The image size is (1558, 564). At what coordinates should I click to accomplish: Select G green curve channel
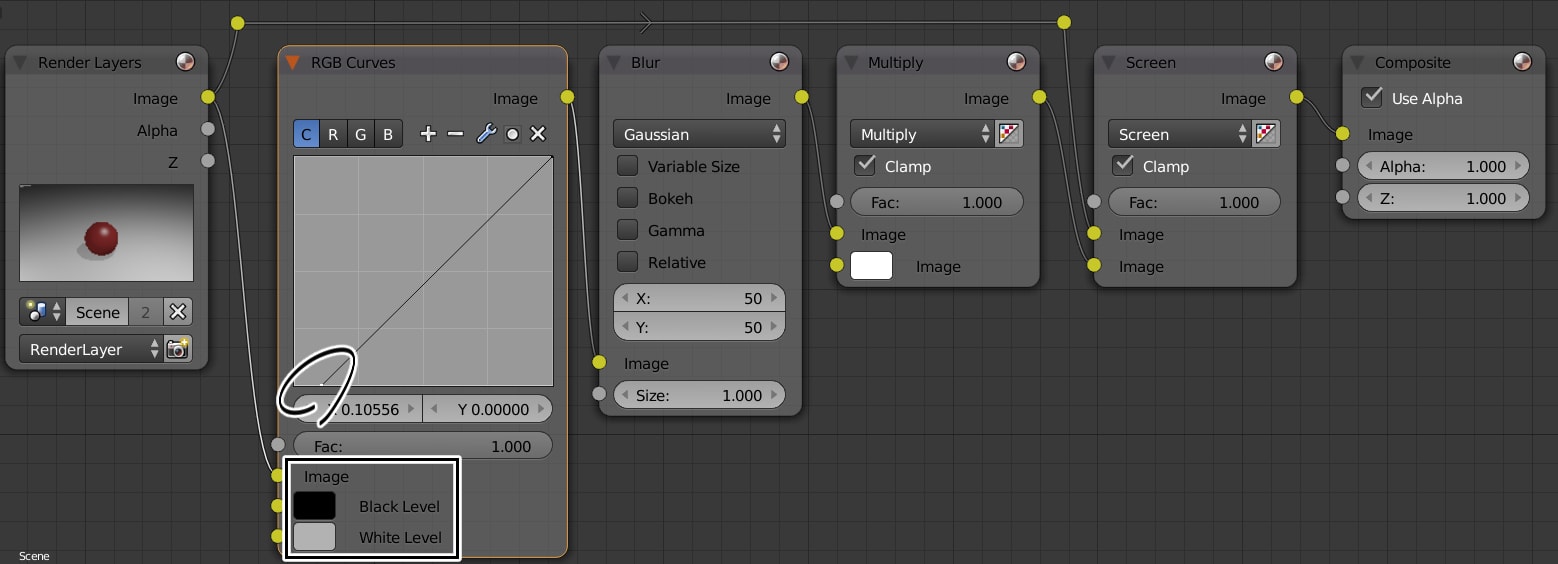(361, 134)
